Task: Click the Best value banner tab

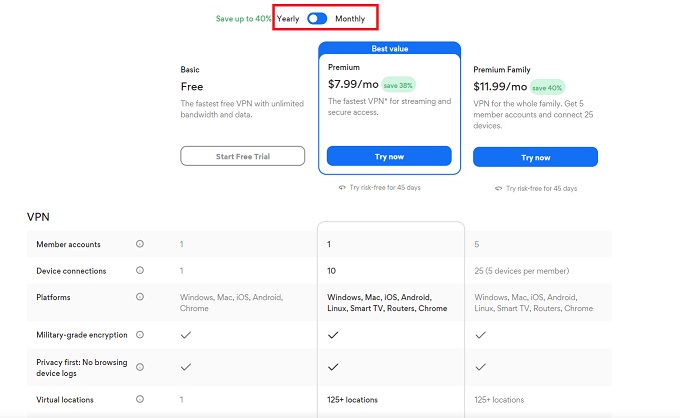Action: tap(389, 48)
